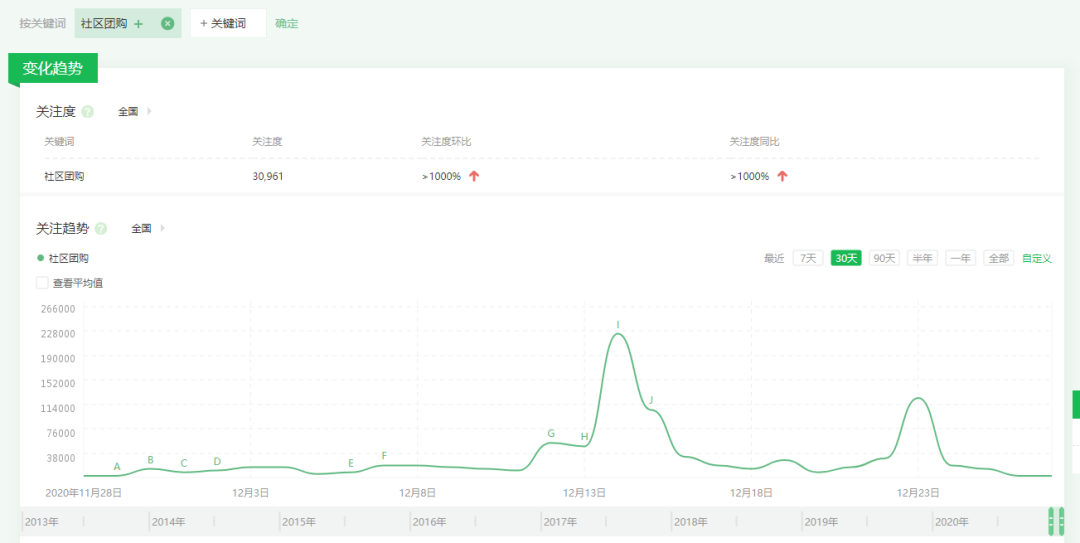Select the 半年 time range
The height and width of the screenshot is (543, 1080).
click(922, 258)
